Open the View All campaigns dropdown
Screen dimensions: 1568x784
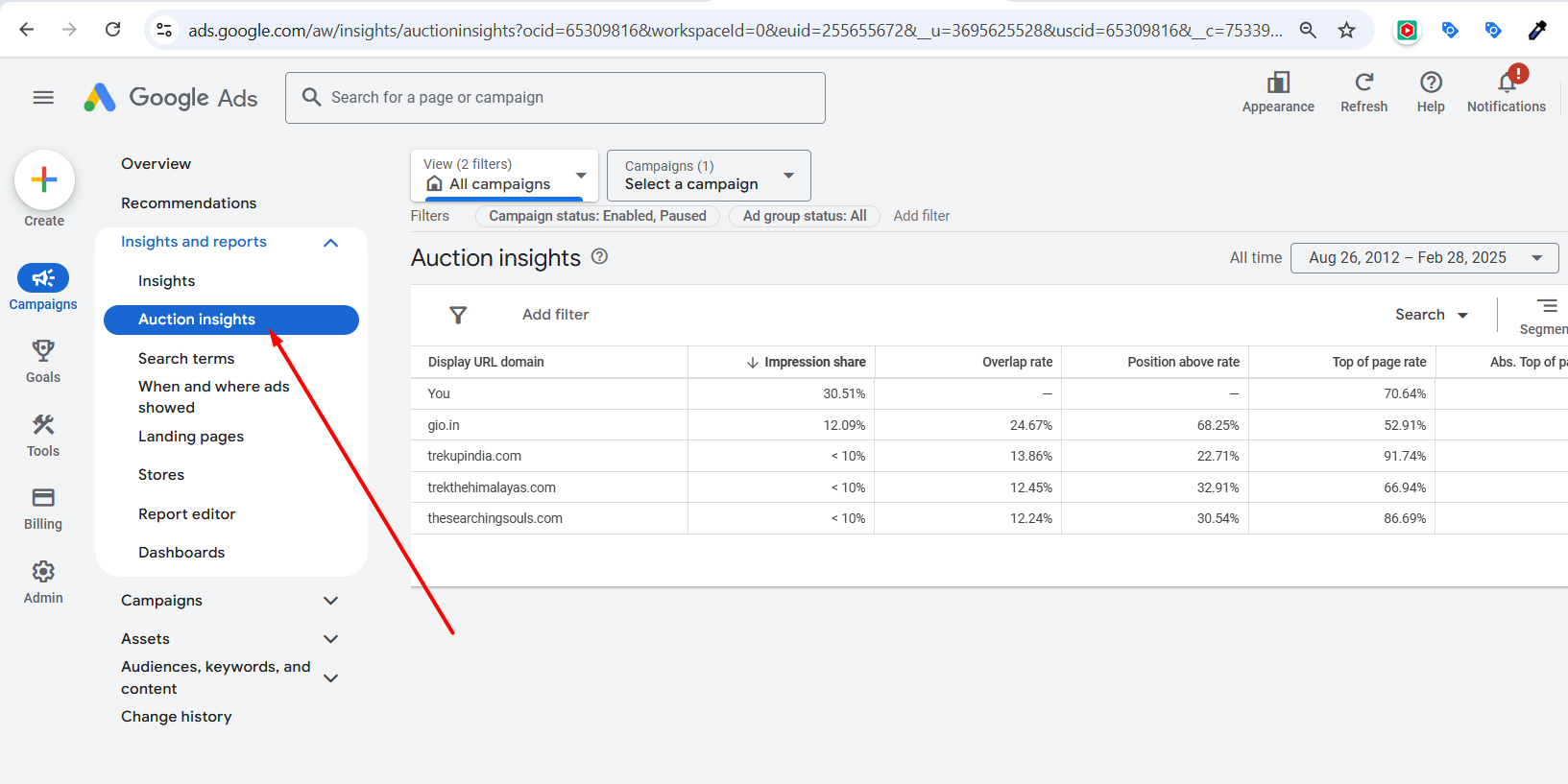(x=504, y=175)
